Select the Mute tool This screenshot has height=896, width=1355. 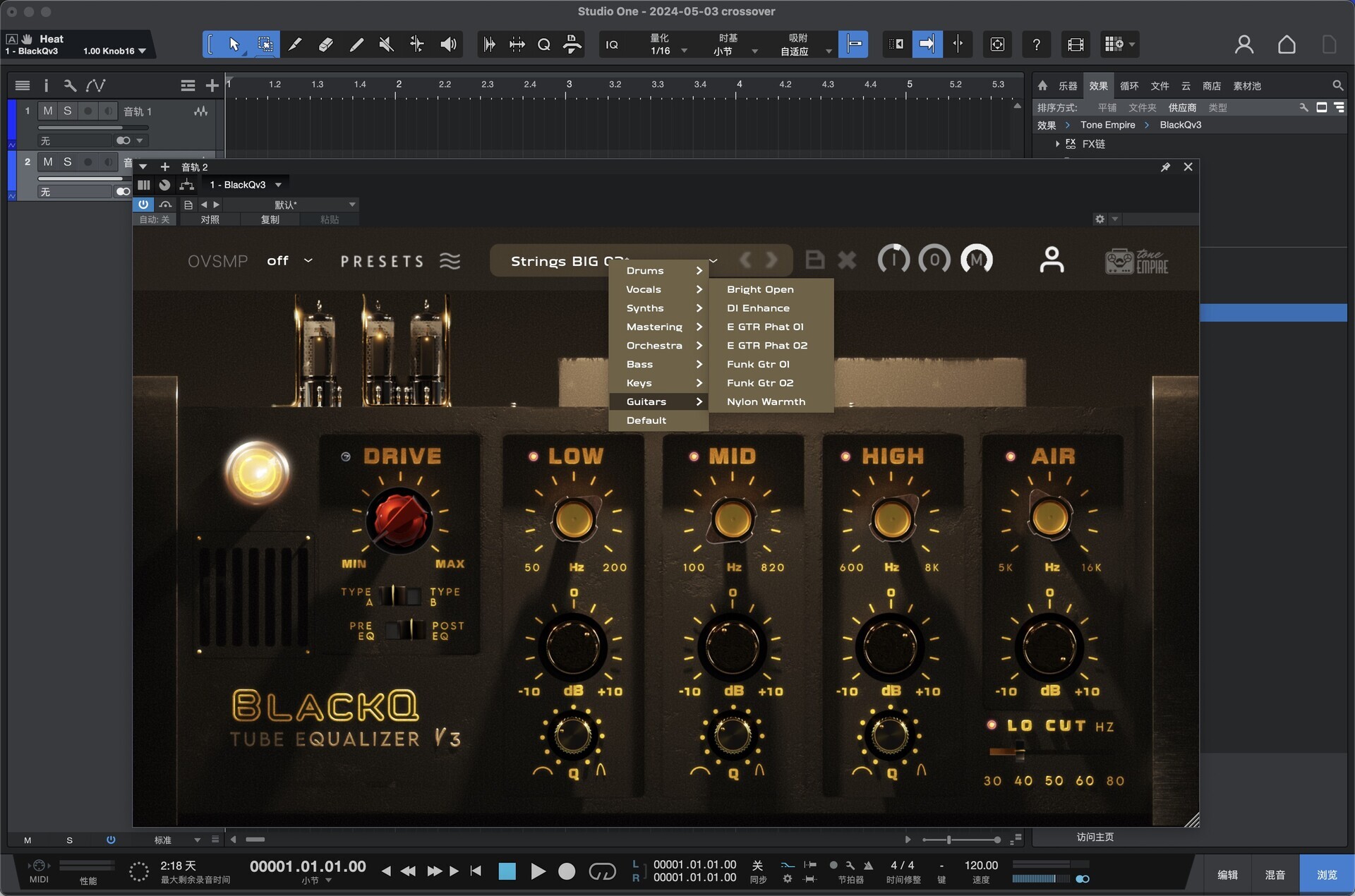click(x=386, y=44)
